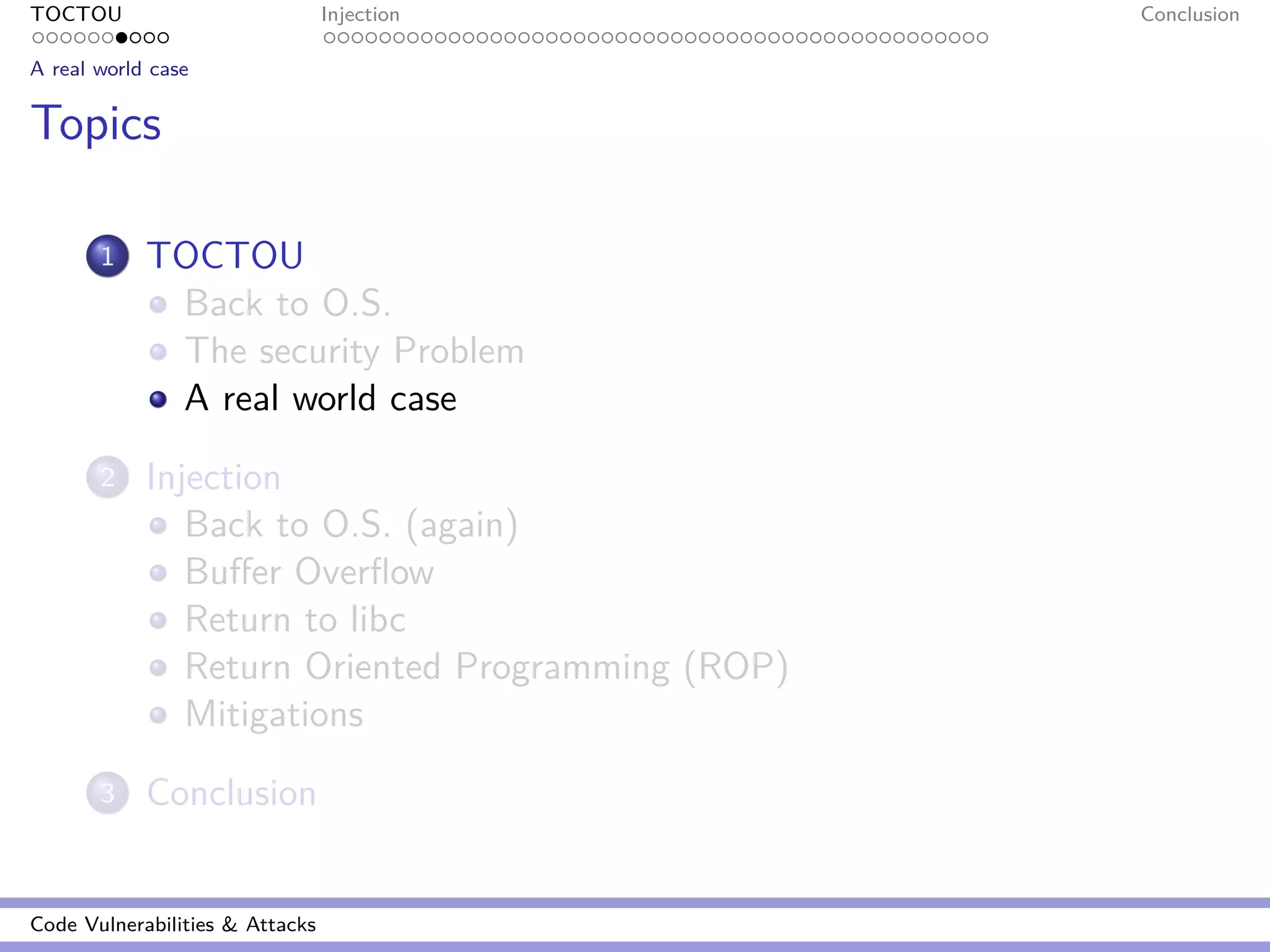Click the bullet beside 'Back to O.S.'

158,304
